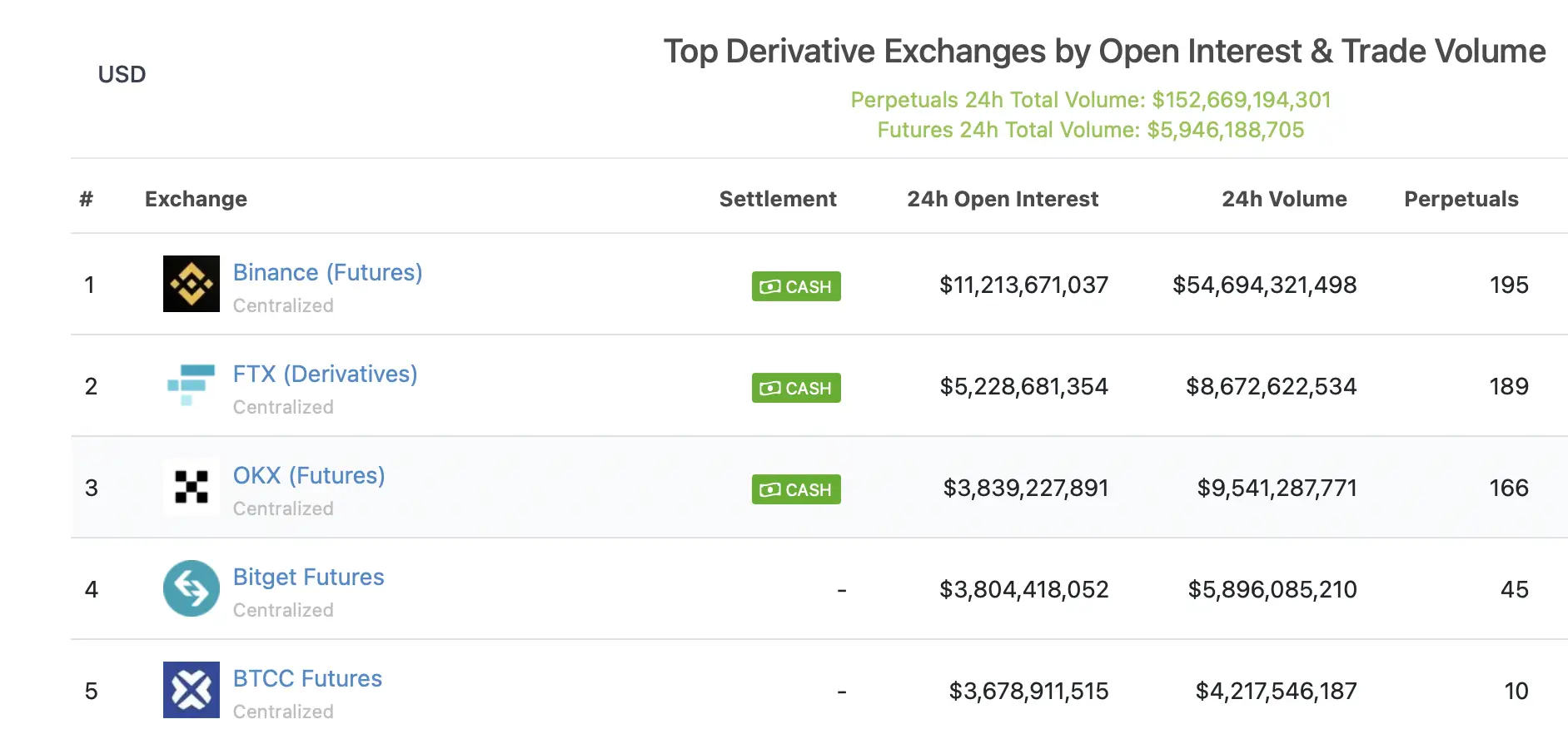Click Binance open interest $11,213,671,037
The image size is (1568, 739).
point(1023,285)
